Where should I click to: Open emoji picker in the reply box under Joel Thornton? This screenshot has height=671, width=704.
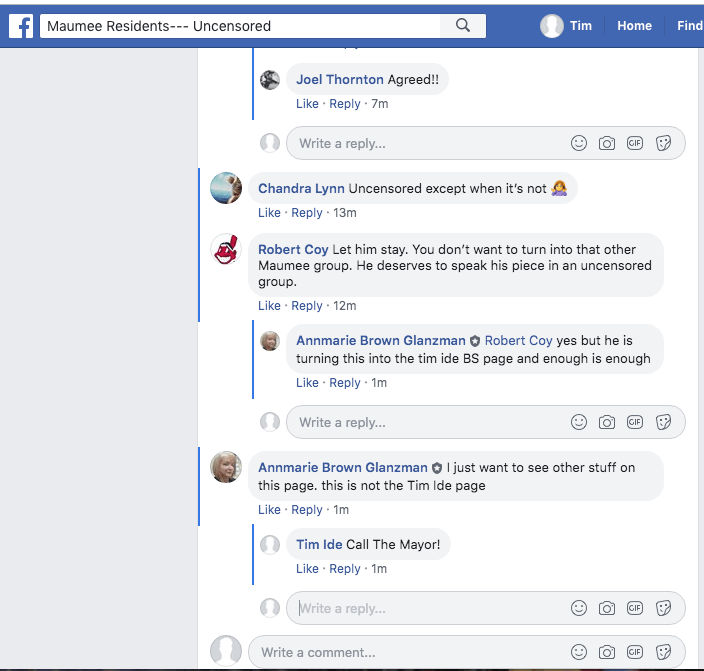tap(579, 143)
